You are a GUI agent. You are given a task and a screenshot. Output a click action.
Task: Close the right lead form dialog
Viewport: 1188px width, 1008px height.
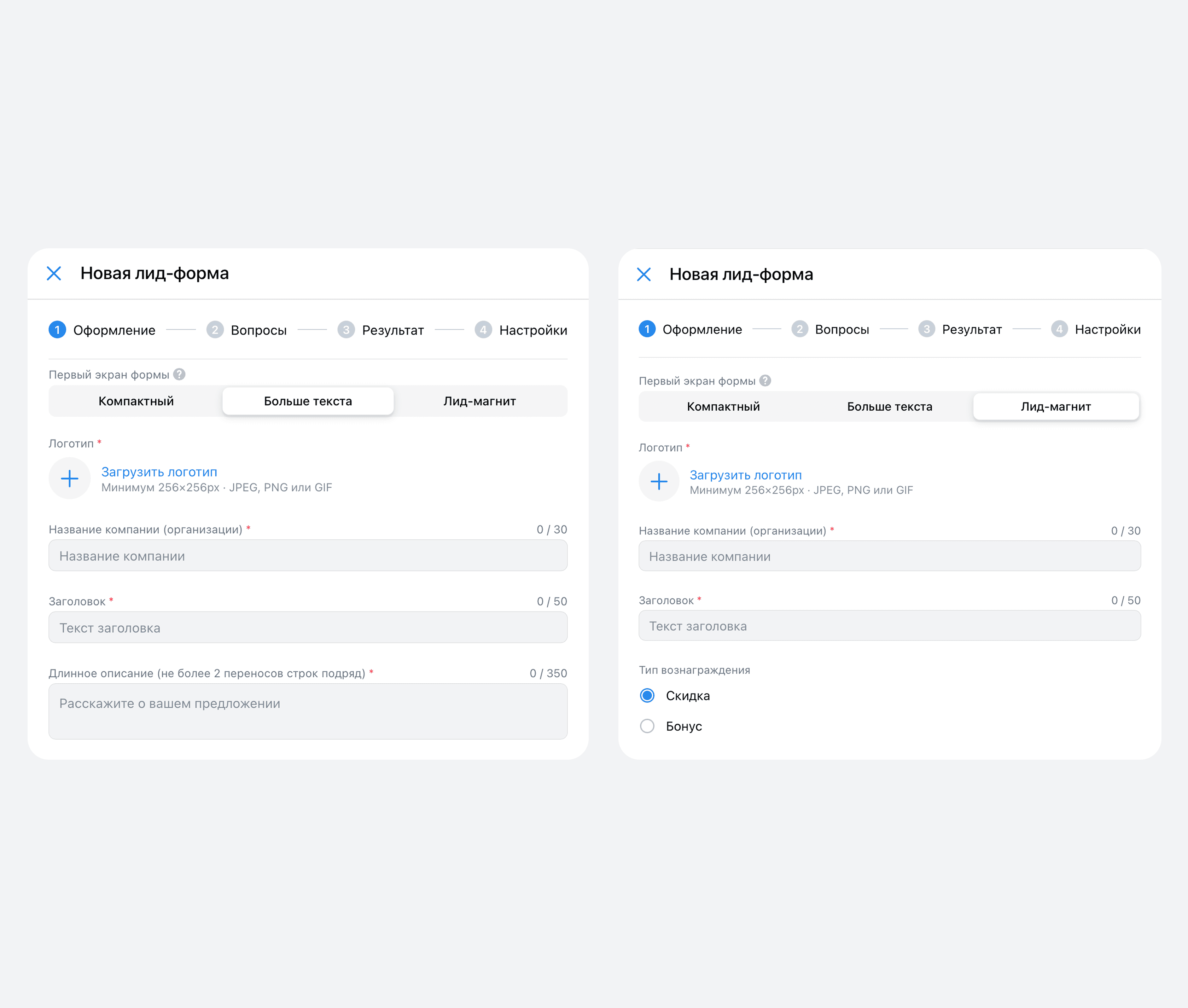(x=644, y=275)
